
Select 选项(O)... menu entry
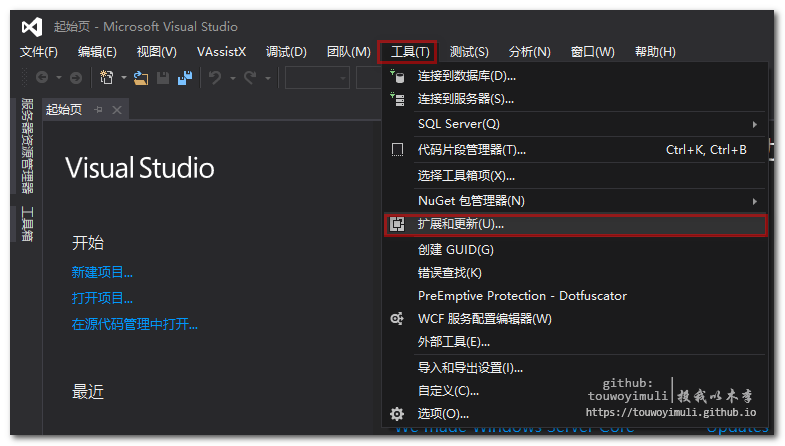point(575,414)
